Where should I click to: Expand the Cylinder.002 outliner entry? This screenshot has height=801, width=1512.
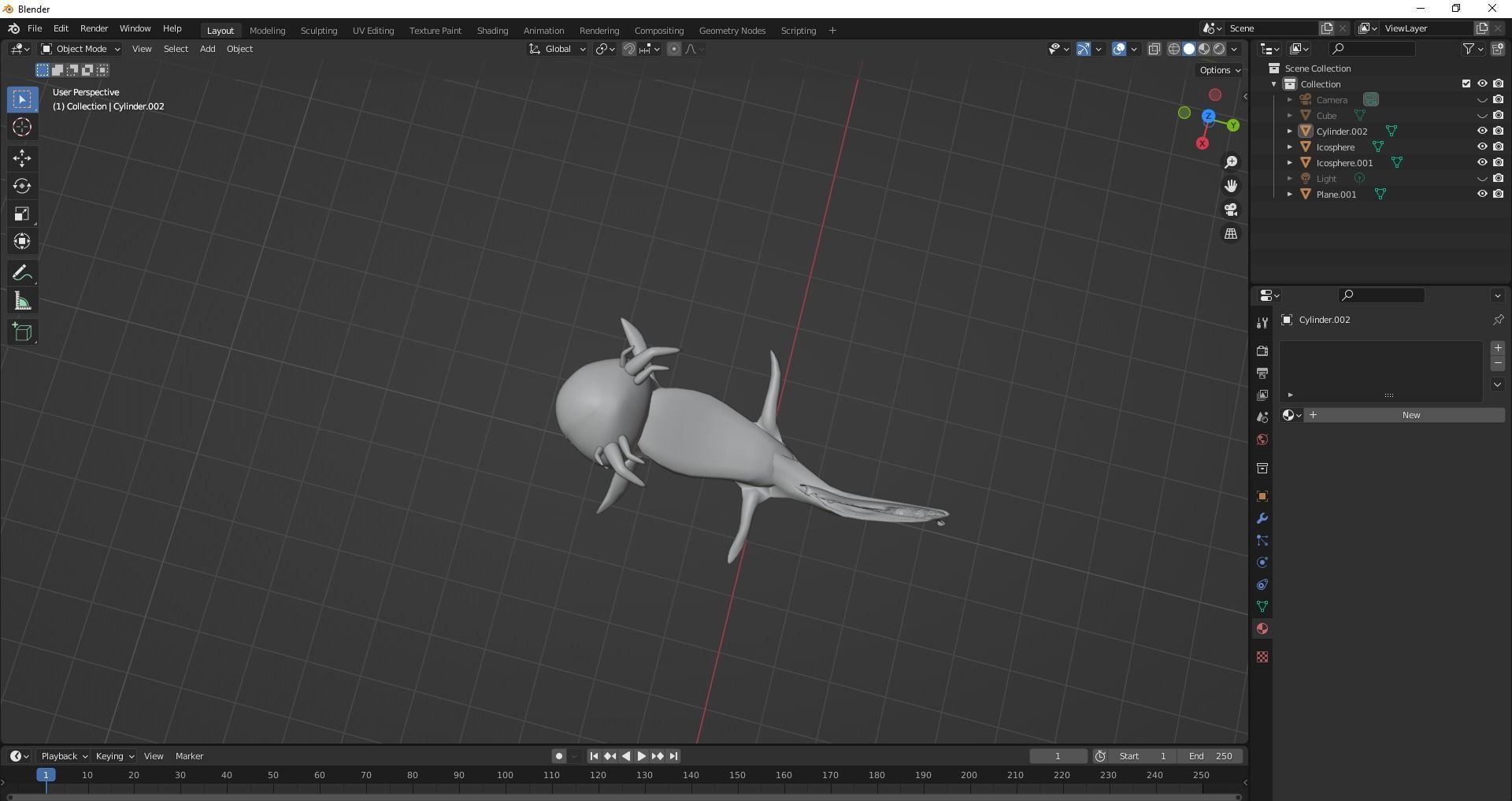click(x=1290, y=132)
